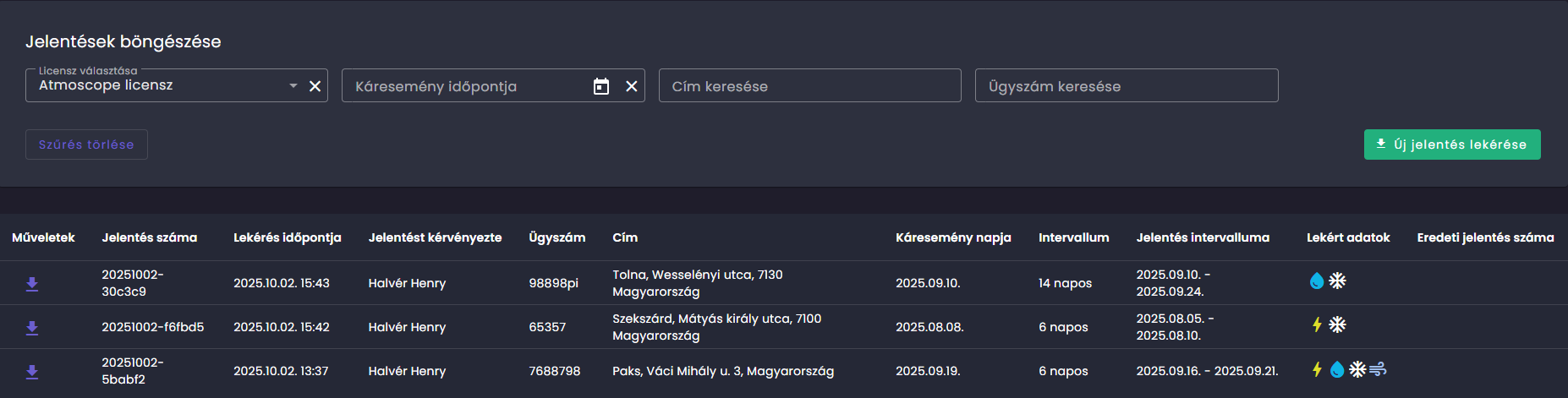Click the lightning icon in Szekszárd row
This screenshot has height=398, width=1568.
[x=1317, y=324]
